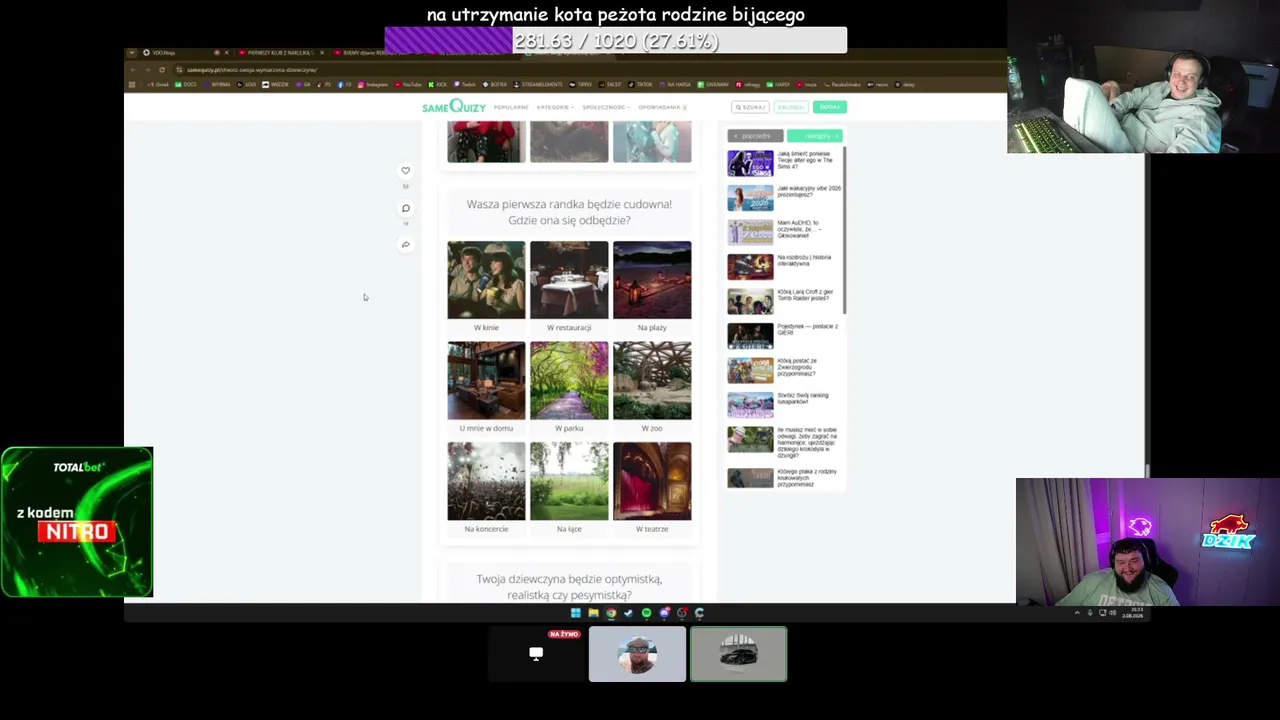The width and height of the screenshot is (1280, 720).
Task: Open the OPOWIADANIA menu item
Action: [662, 107]
